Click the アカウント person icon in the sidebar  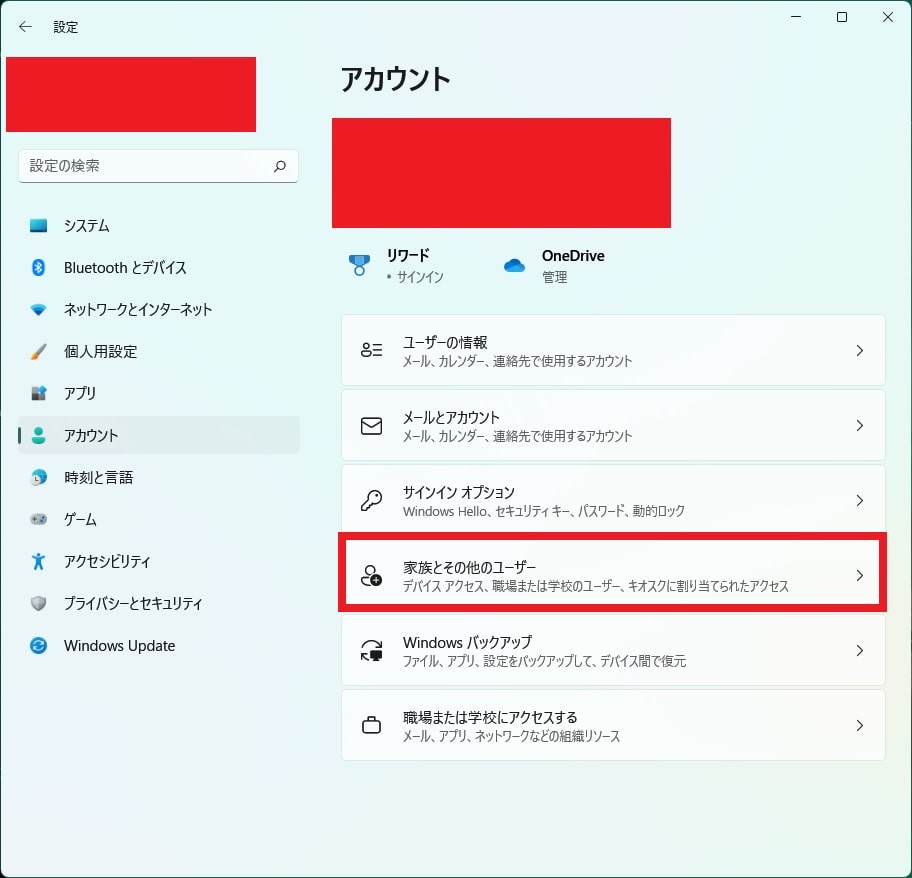(38, 436)
